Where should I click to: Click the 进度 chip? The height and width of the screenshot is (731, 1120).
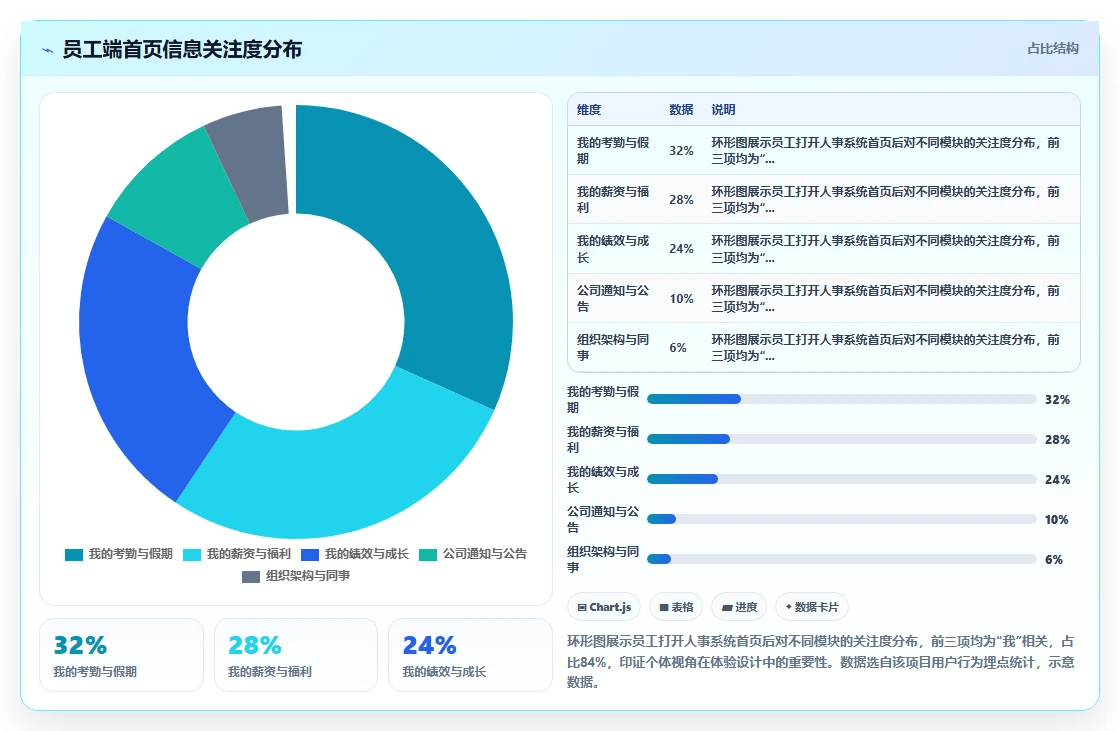(x=739, y=607)
